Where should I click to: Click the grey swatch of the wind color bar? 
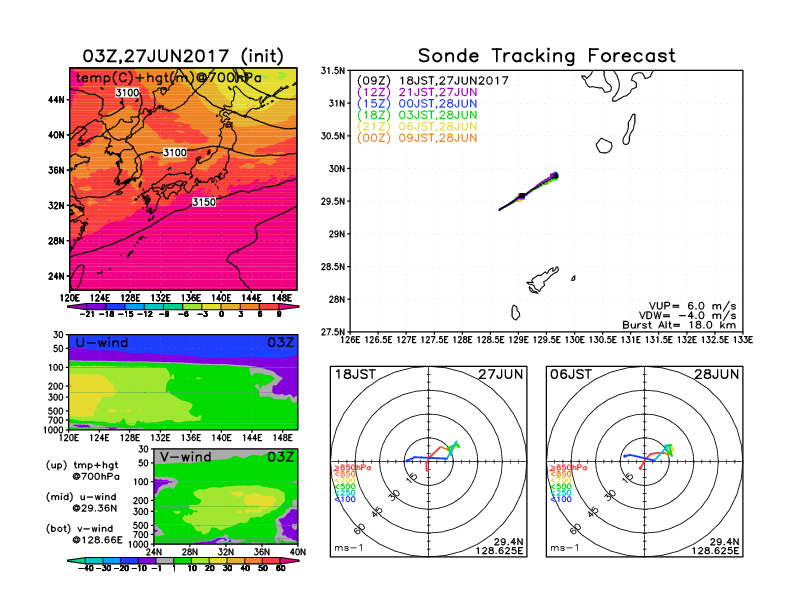click(165, 560)
